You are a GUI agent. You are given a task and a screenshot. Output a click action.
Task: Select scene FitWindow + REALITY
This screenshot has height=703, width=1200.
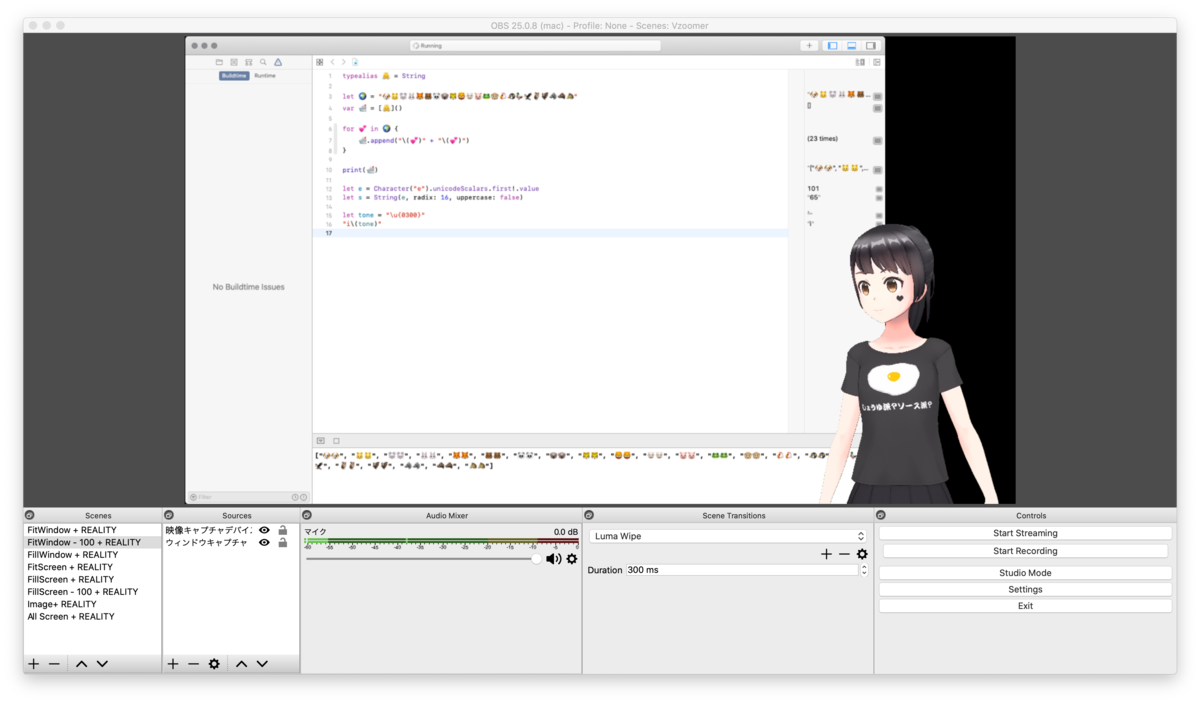tap(92, 530)
